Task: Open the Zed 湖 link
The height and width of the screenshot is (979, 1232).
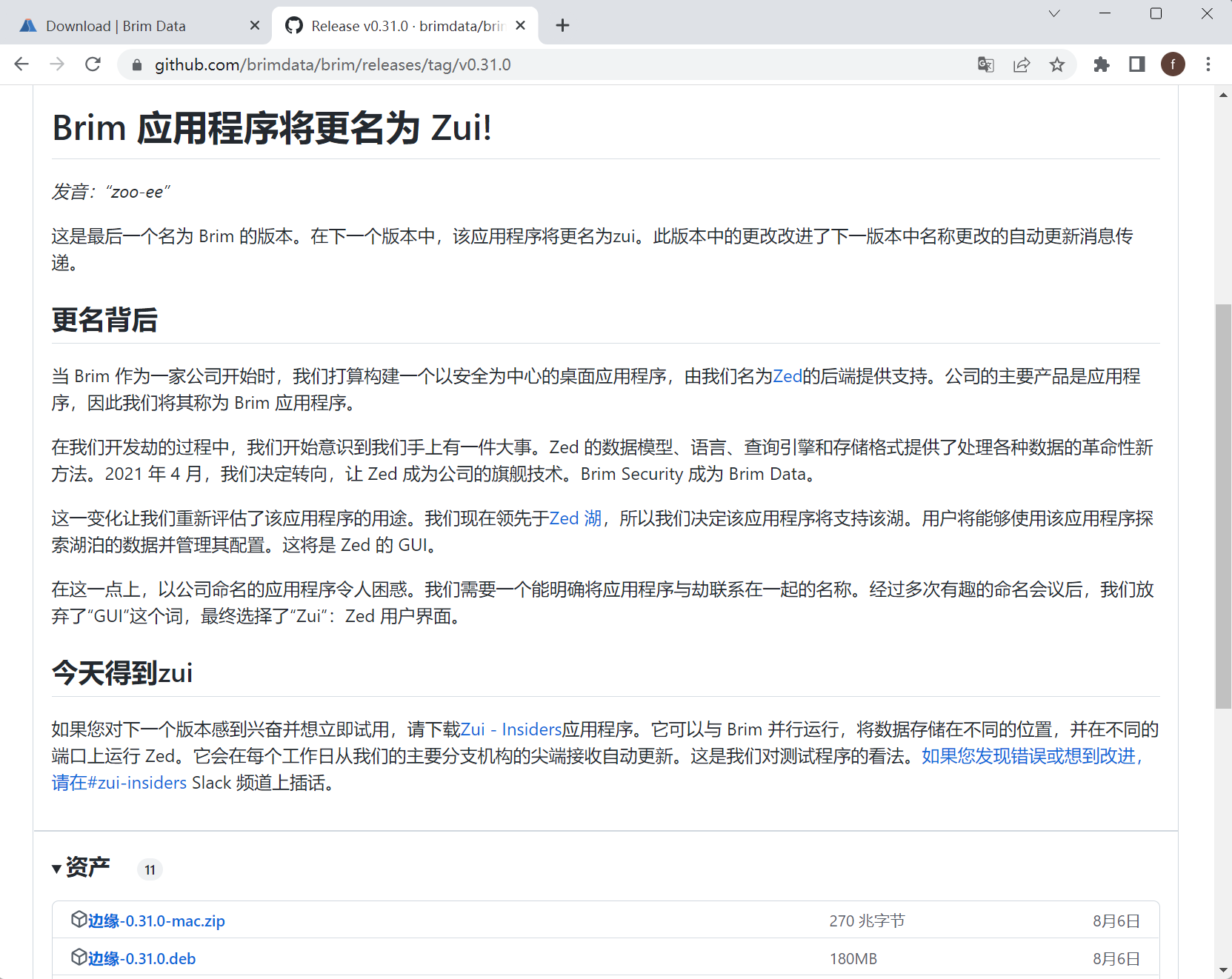Action: tap(576, 518)
